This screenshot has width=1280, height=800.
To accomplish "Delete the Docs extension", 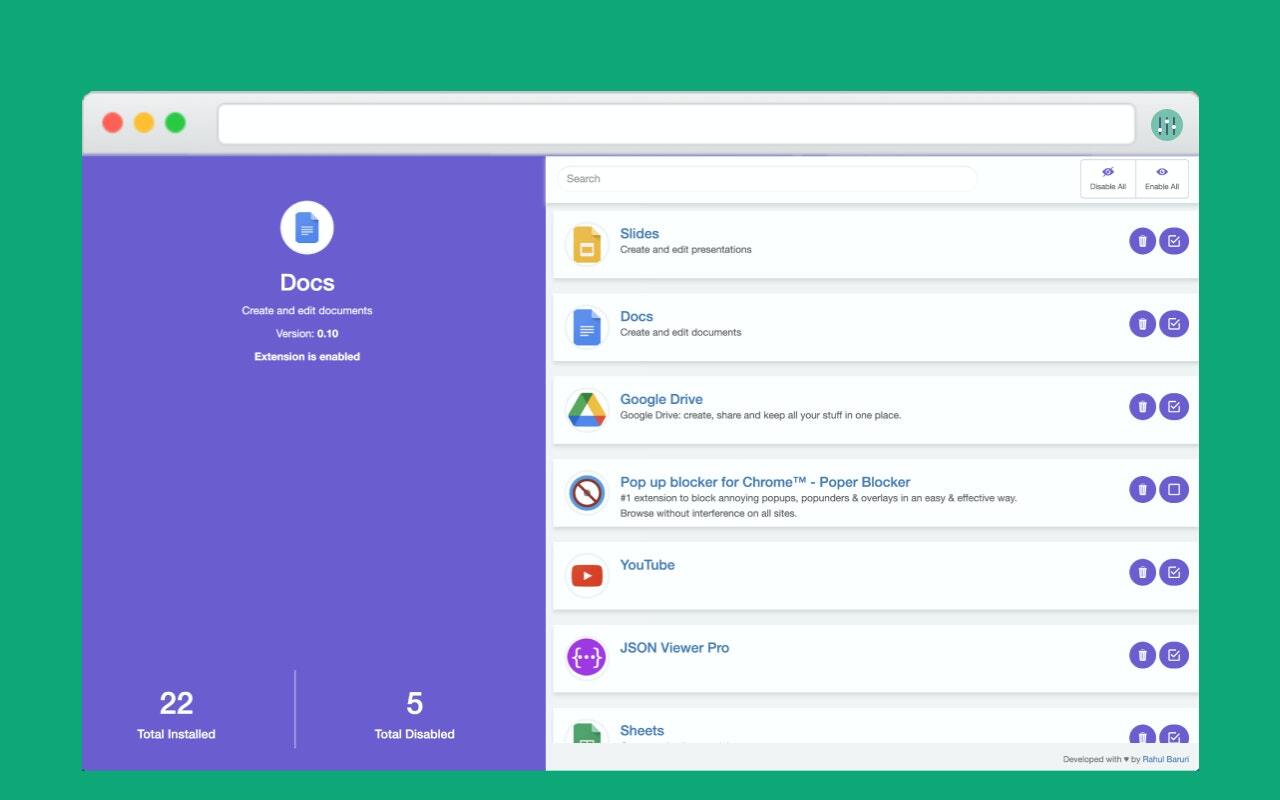I will 1142,324.
